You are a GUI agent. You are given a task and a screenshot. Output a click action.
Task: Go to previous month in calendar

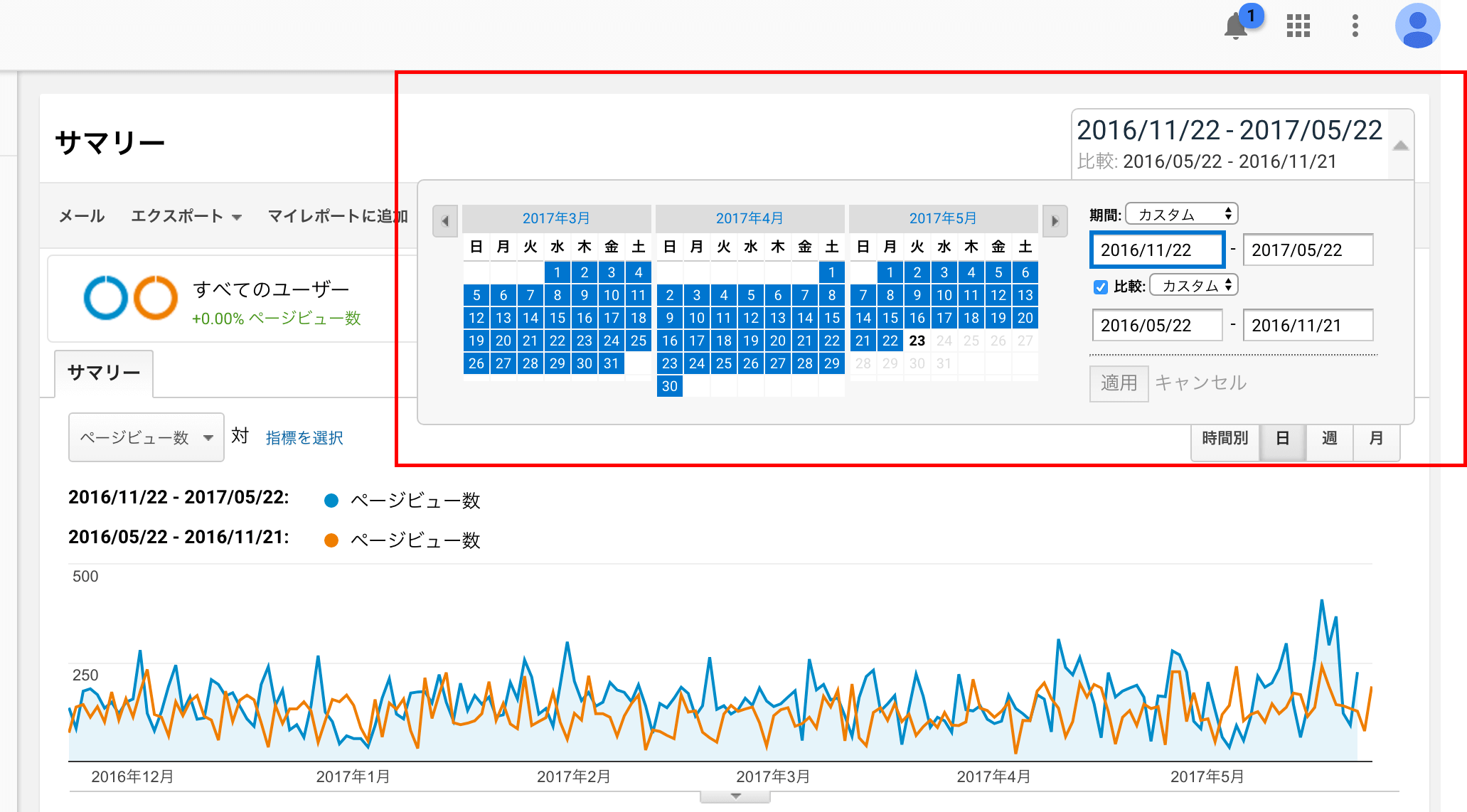445,221
